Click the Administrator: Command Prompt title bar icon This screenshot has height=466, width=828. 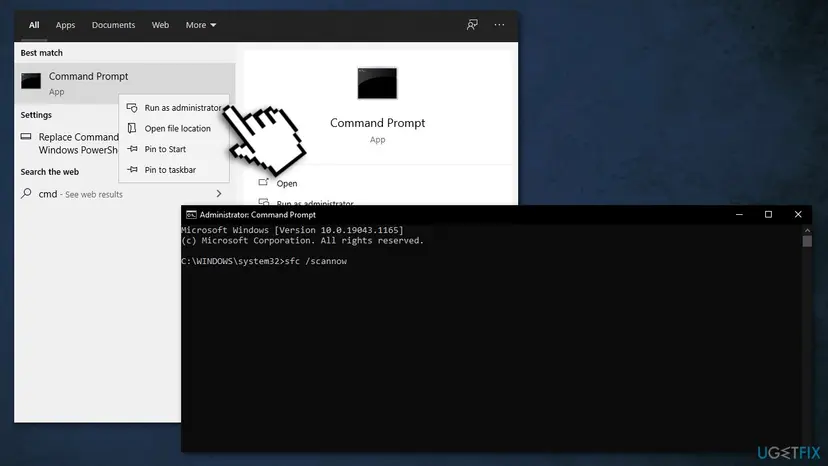[x=191, y=215]
